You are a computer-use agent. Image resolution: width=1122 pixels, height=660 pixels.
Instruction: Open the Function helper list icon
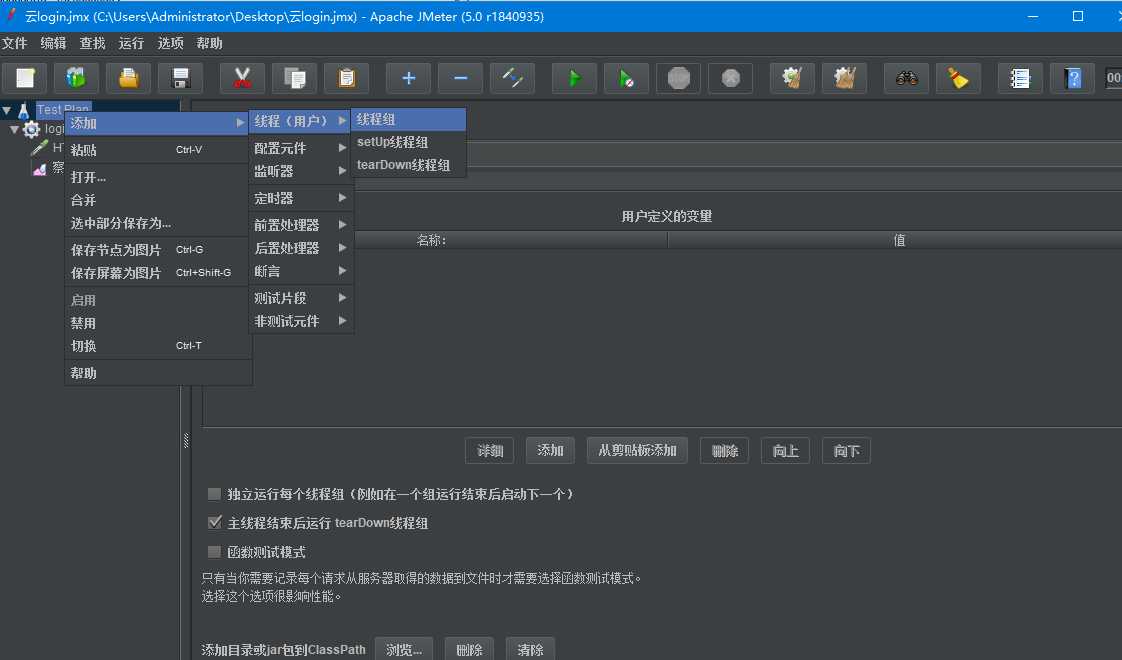[1020, 77]
